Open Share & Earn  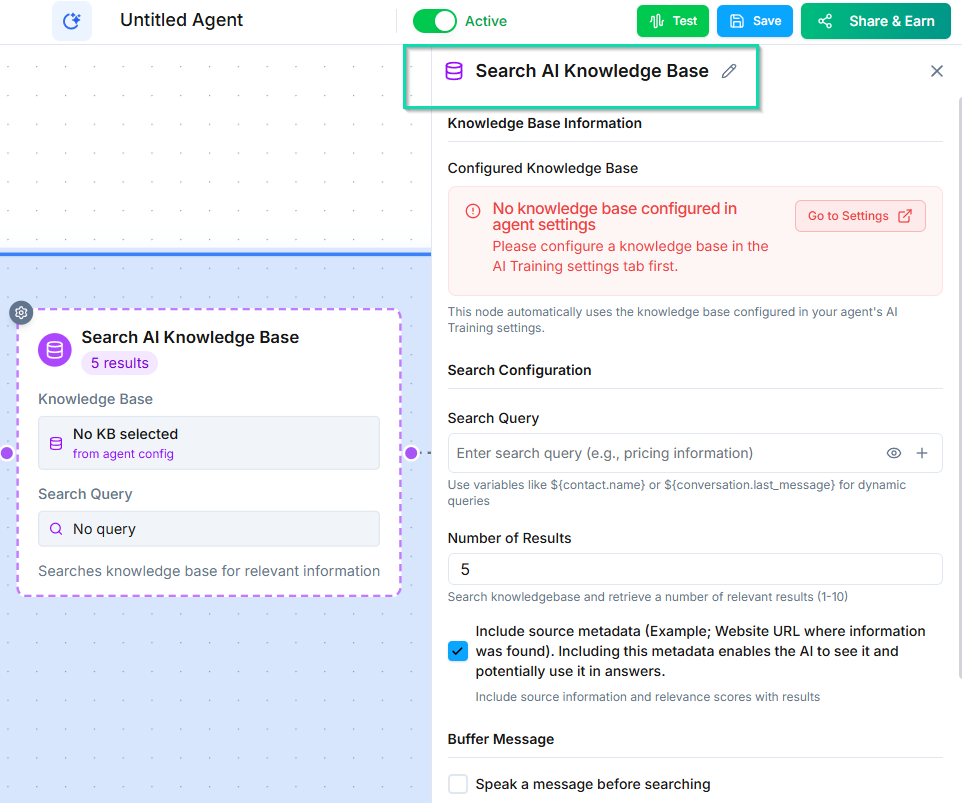(x=875, y=20)
